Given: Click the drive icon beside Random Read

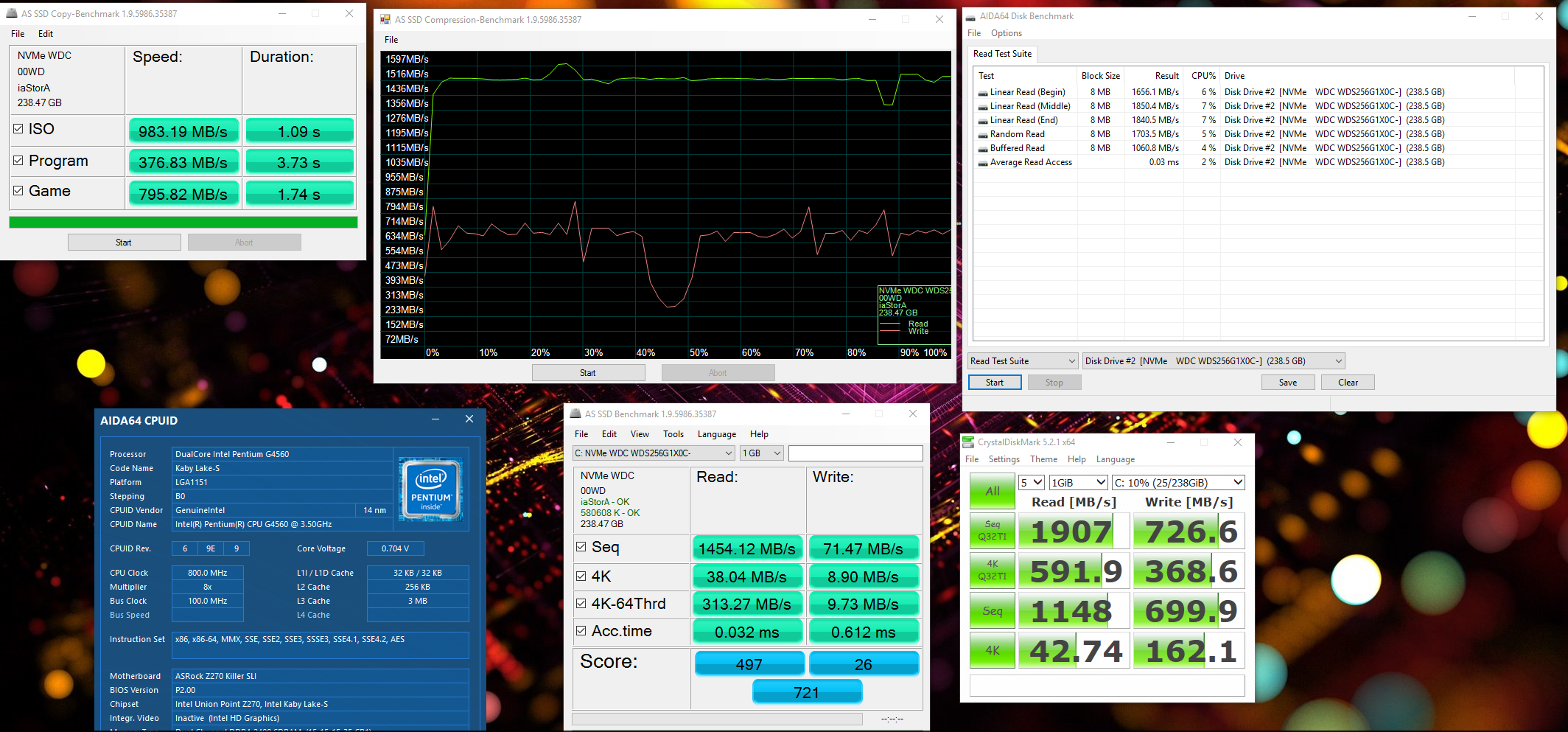Looking at the screenshot, I should 983,135.
